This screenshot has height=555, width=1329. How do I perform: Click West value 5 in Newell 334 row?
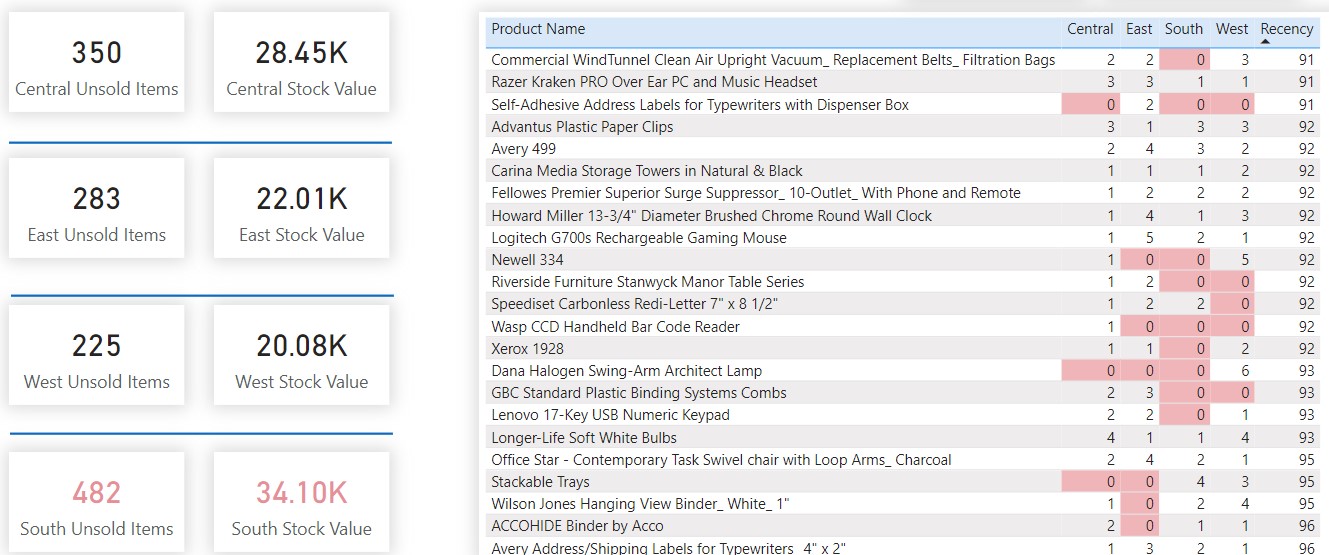tap(1245, 260)
